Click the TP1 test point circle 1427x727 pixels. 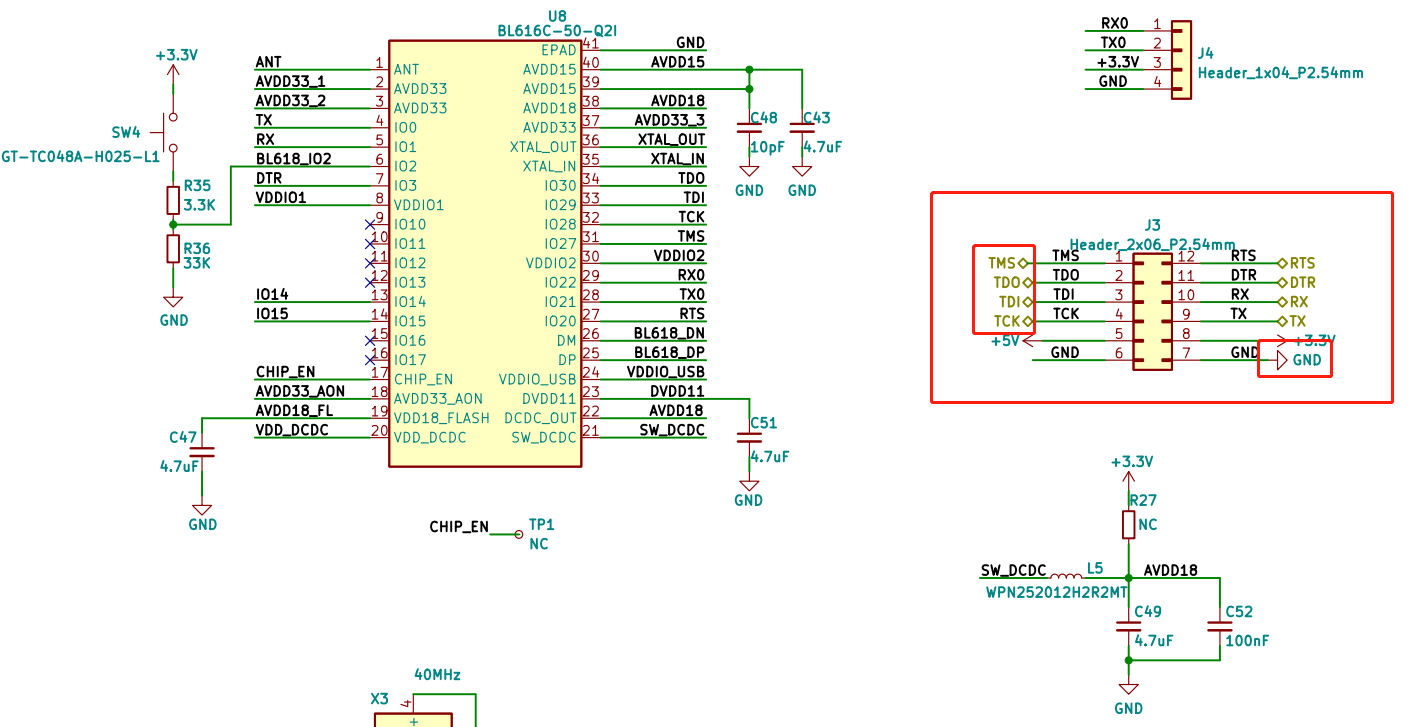pyautogui.click(x=518, y=534)
